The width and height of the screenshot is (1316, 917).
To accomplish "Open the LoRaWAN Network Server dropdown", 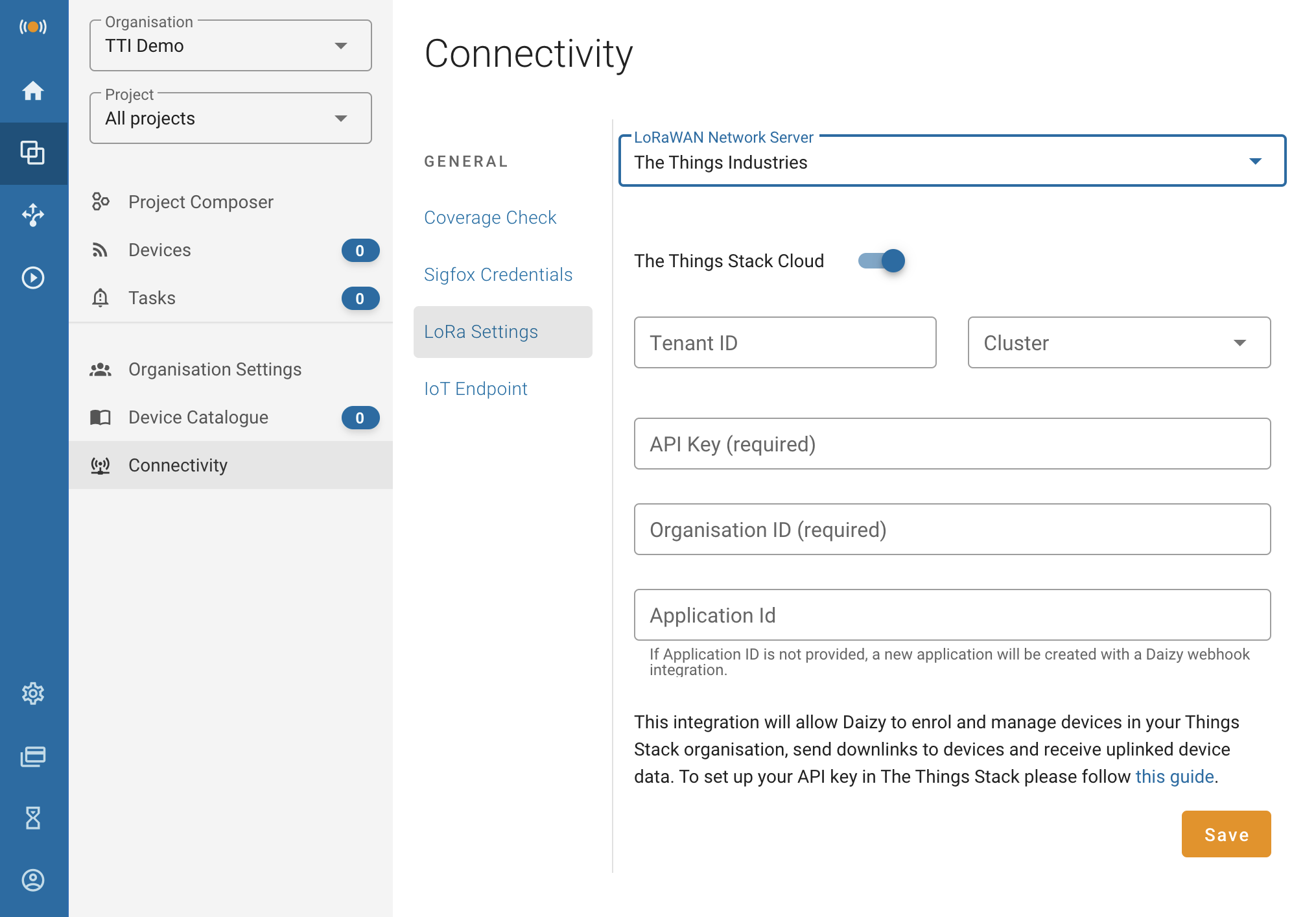I will [x=952, y=161].
